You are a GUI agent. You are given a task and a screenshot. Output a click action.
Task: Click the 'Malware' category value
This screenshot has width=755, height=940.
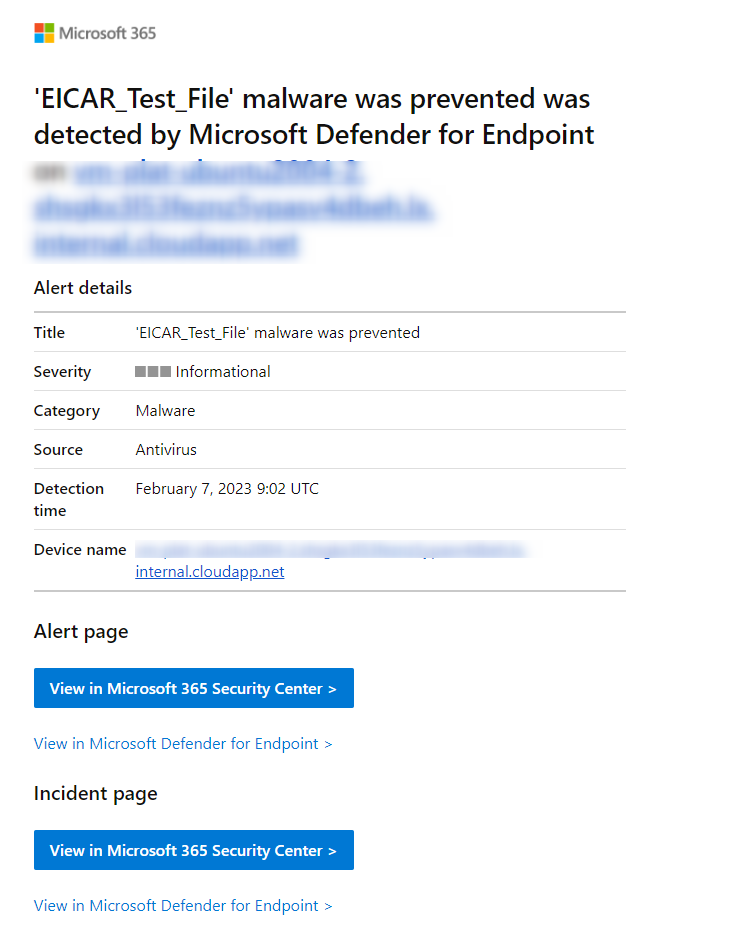pos(166,411)
